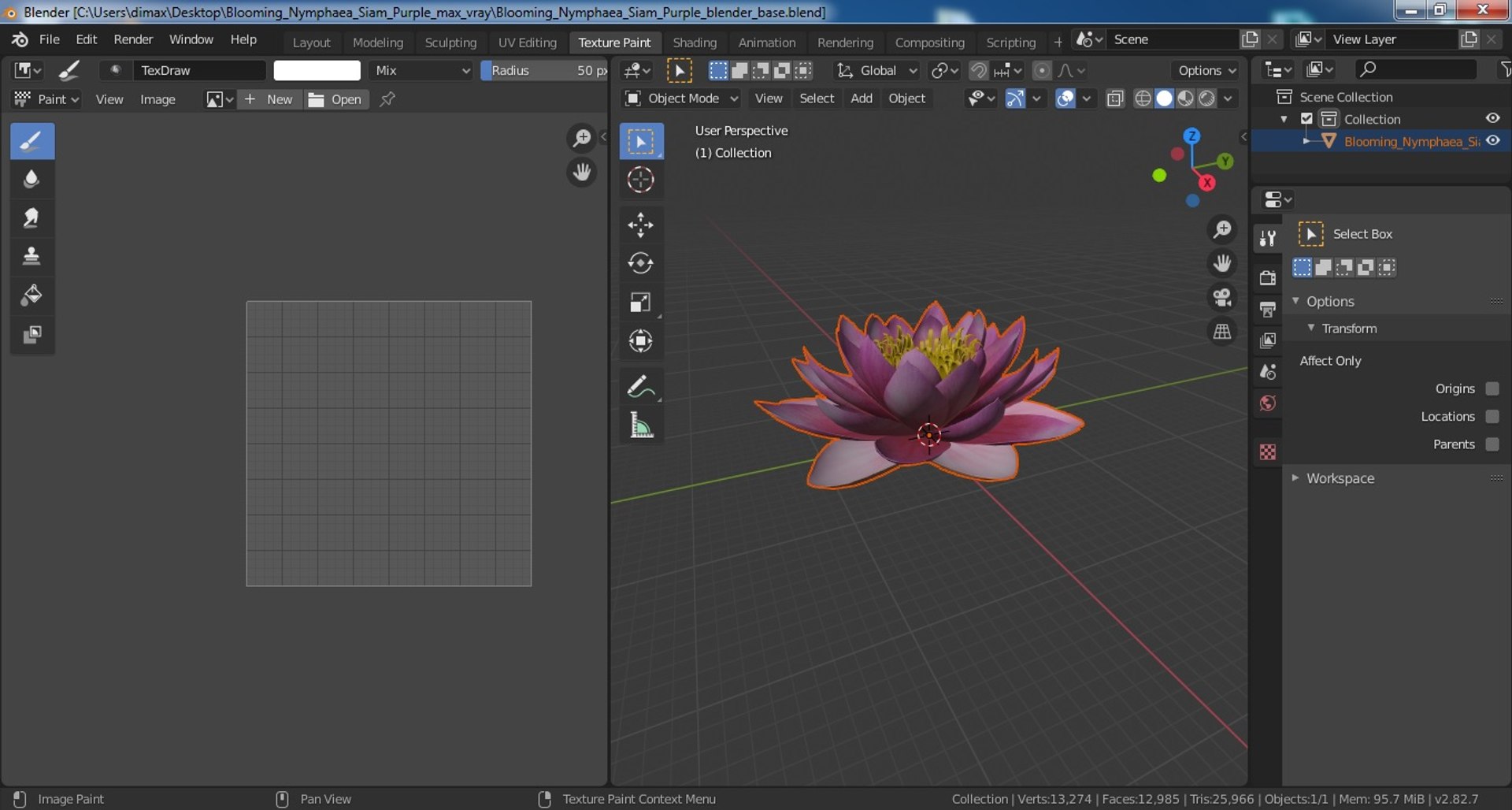
Task: Select the Measure tool
Action: click(641, 425)
